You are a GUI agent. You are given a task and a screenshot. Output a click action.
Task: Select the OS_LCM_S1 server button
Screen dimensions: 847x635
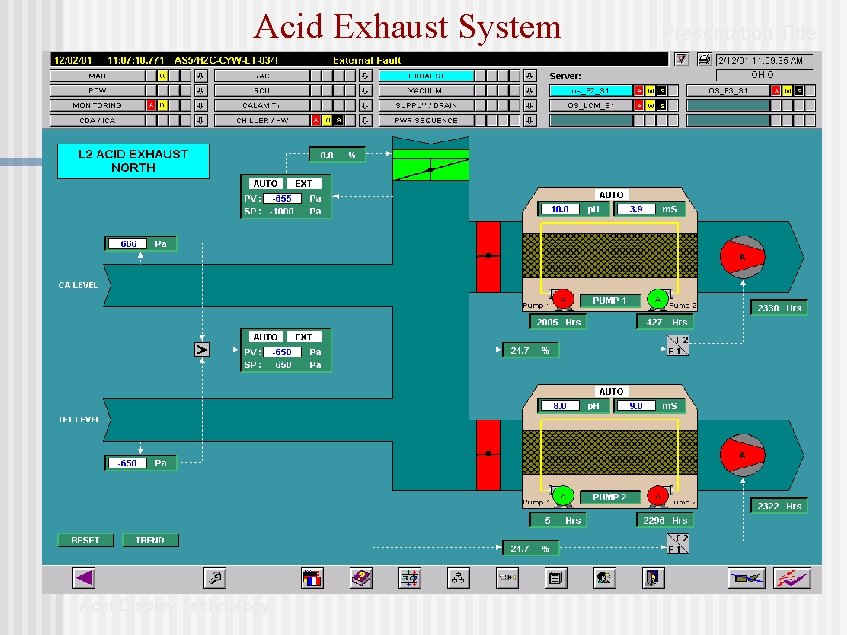coord(591,105)
